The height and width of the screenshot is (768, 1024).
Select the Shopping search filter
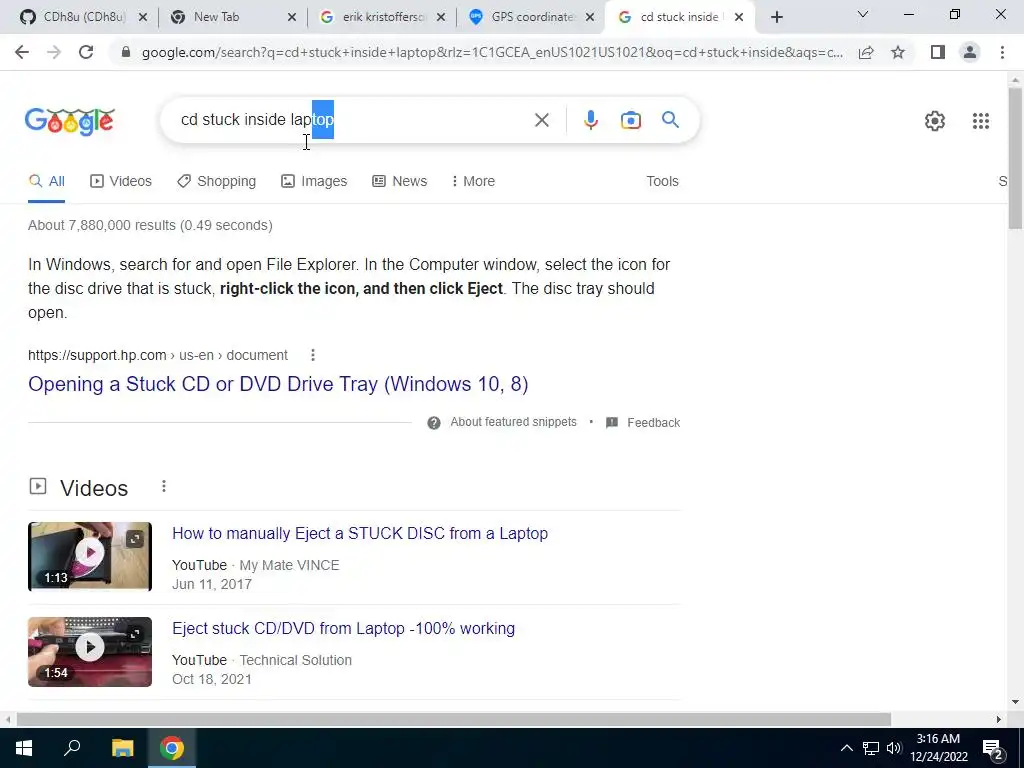216,182
